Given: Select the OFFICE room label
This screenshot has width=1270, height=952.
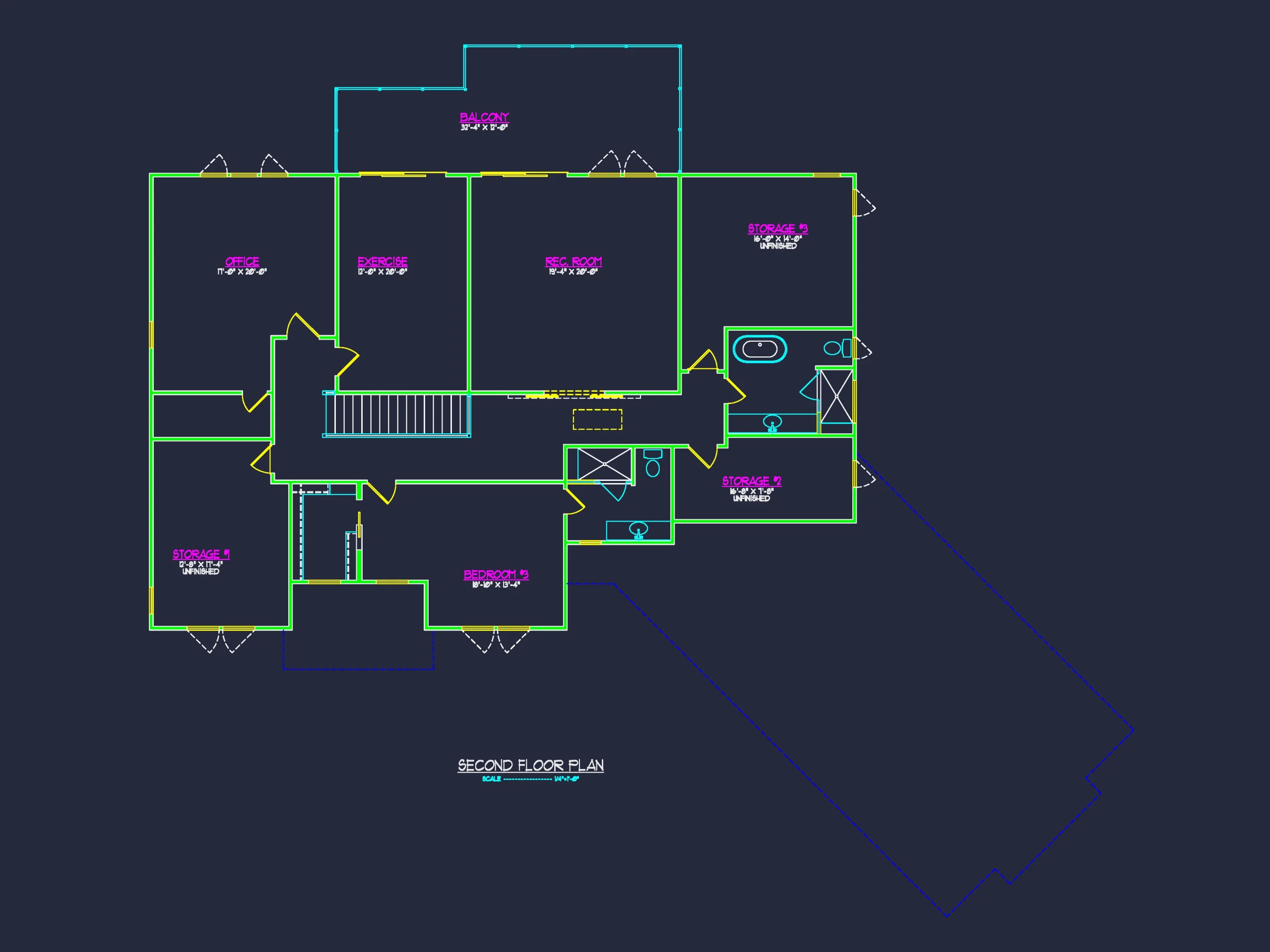Looking at the screenshot, I should point(242,262).
